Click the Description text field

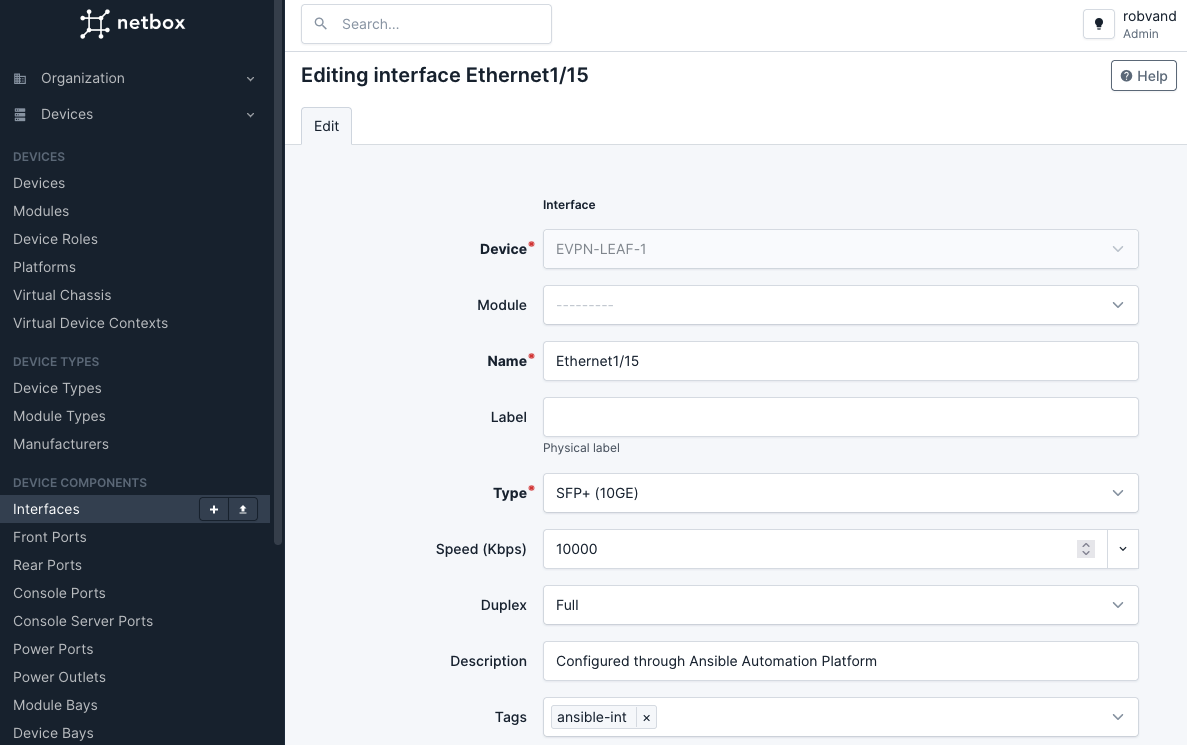pyautogui.click(x=840, y=661)
